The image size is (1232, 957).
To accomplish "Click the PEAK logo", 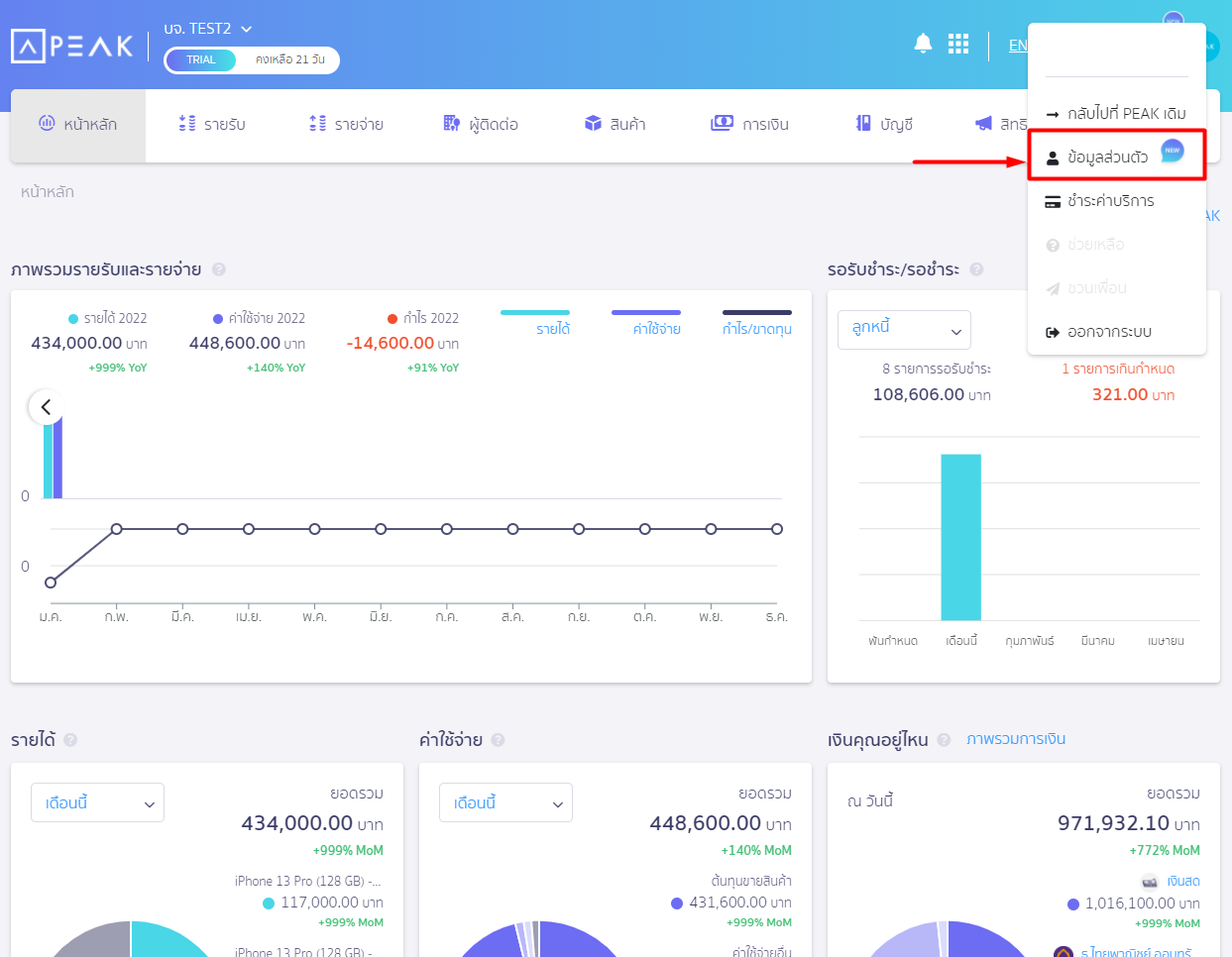I will tap(72, 46).
